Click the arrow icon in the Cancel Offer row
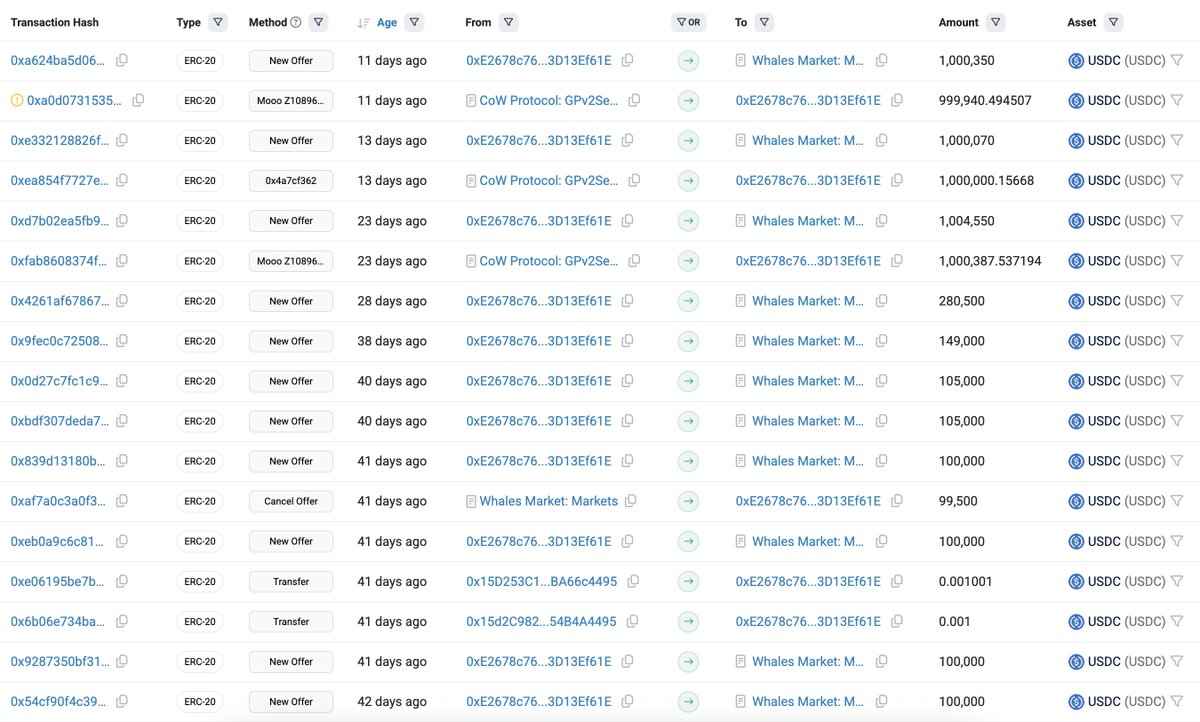1200x722 pixels. pyautogui.click(x=688, y=501)
